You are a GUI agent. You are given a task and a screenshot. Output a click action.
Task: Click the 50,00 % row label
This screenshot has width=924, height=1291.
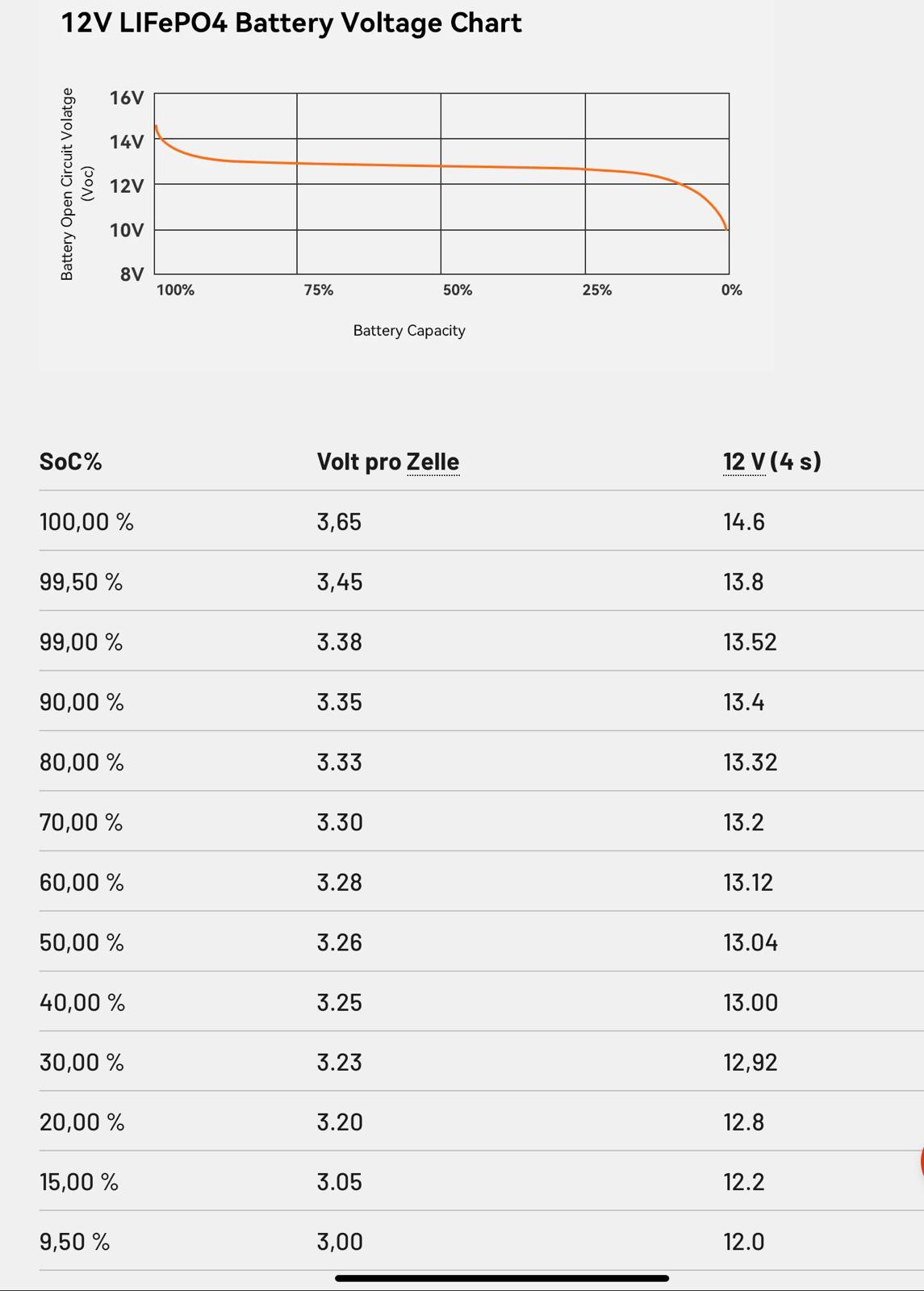click(x=82, y=942)
